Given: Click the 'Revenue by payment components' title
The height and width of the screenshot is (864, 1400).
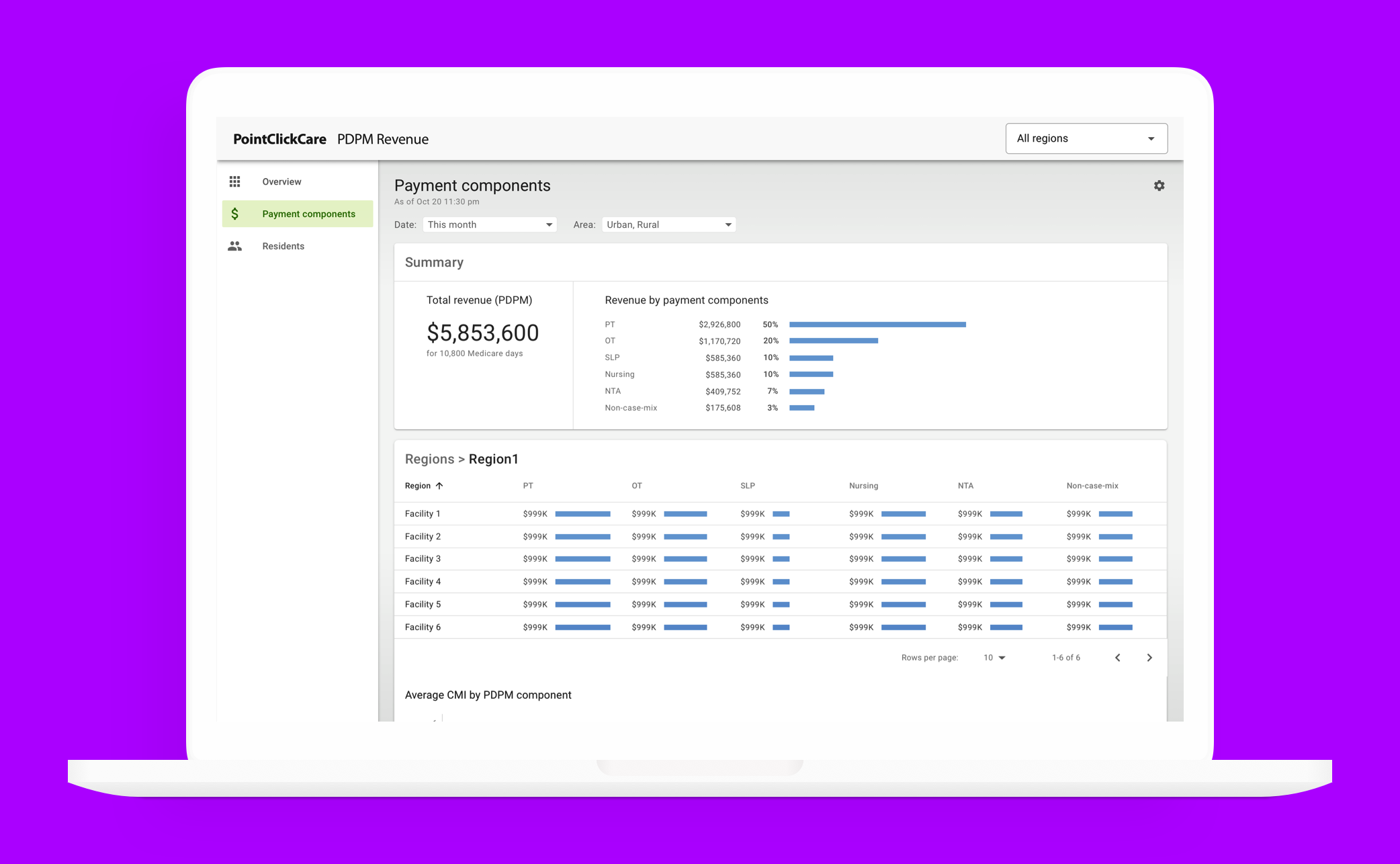Looking at the screenshot, I should coord(687,300).
